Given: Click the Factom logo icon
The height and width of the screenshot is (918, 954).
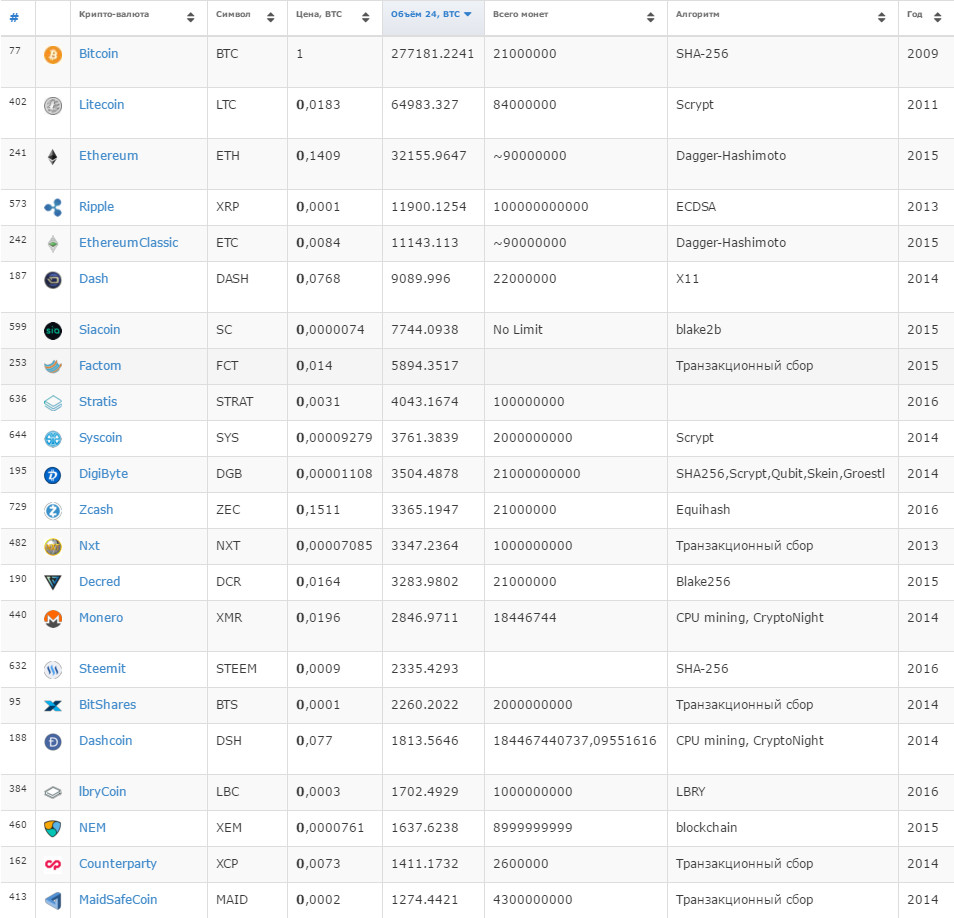Looking at the screenshot, I should (x=53, y=367).
